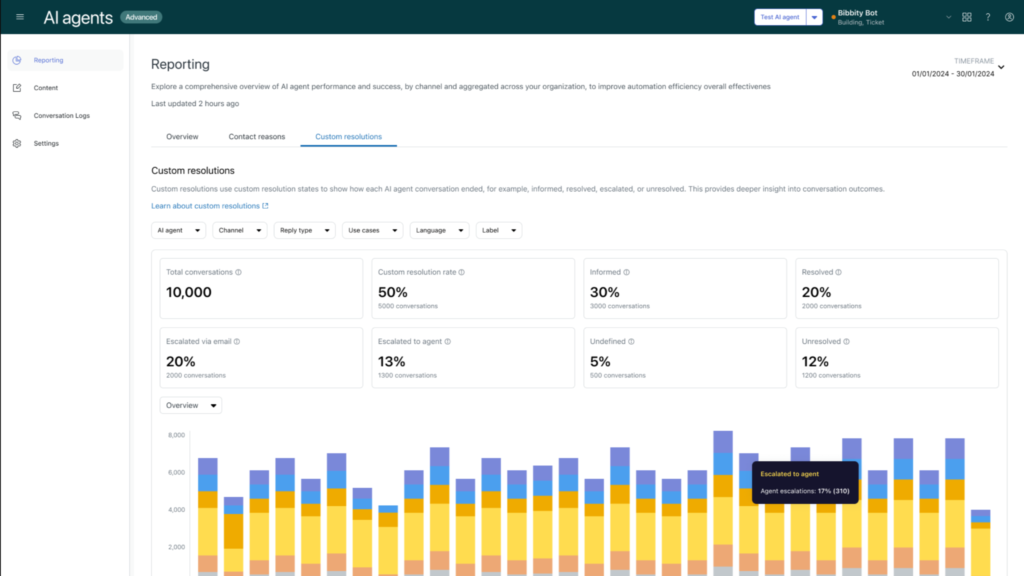Open the AI agent filter dropdown
The width and height of the screenshot is (1024, 576).
click(178, 230)
